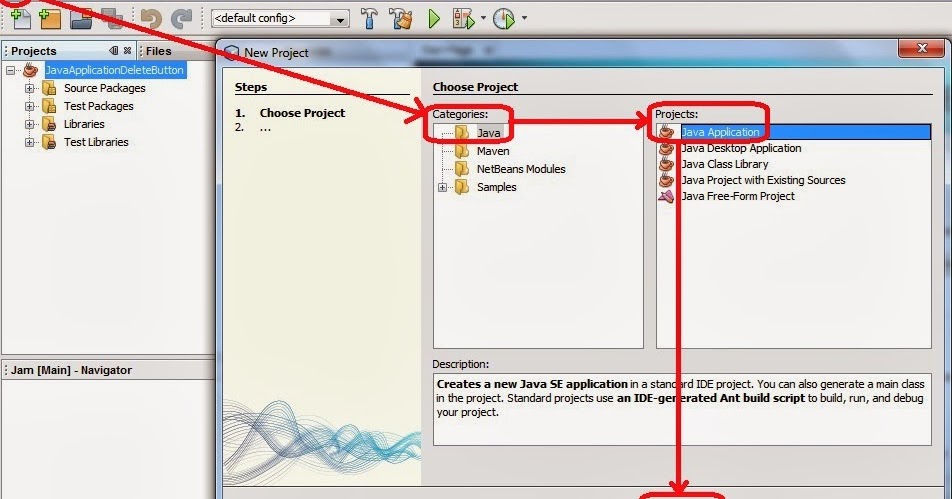Click the Undo arrow icon
Screen dimensions: 952x499
[x=150, y=19]
